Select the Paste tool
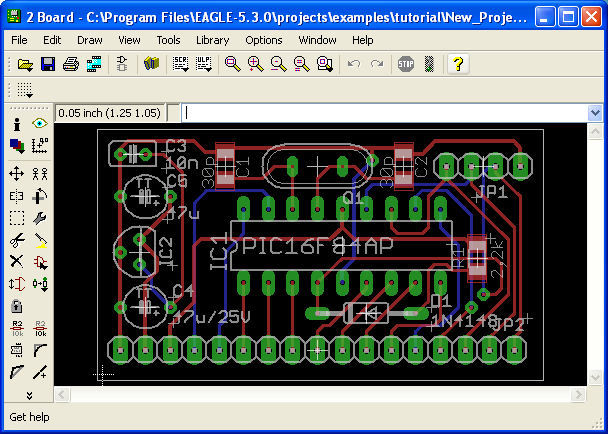The height and width of the screenshot is (434, 608). pyautogui.click(x=40, y=240)
